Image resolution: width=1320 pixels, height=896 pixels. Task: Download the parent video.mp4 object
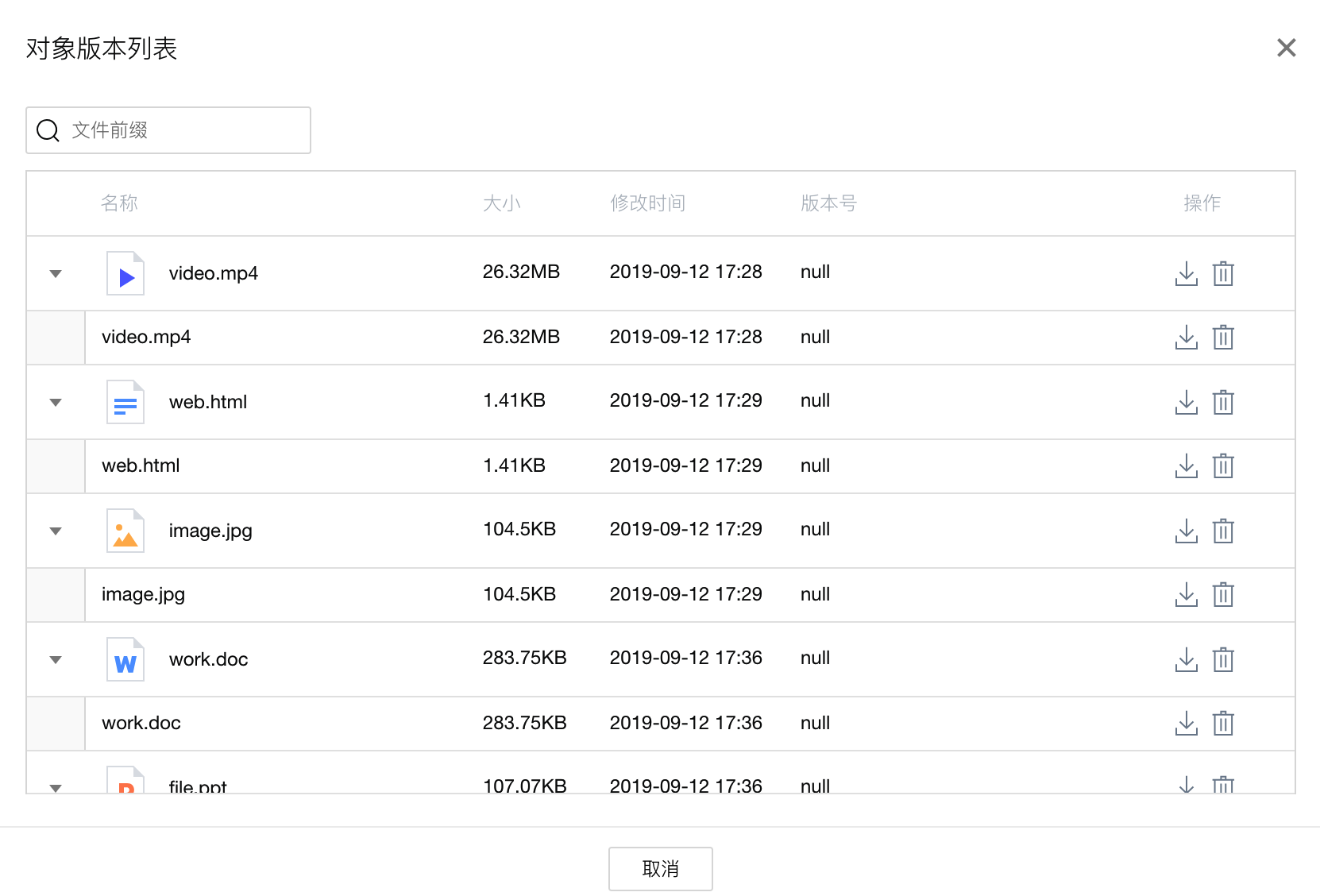[x=1186, y=273]
